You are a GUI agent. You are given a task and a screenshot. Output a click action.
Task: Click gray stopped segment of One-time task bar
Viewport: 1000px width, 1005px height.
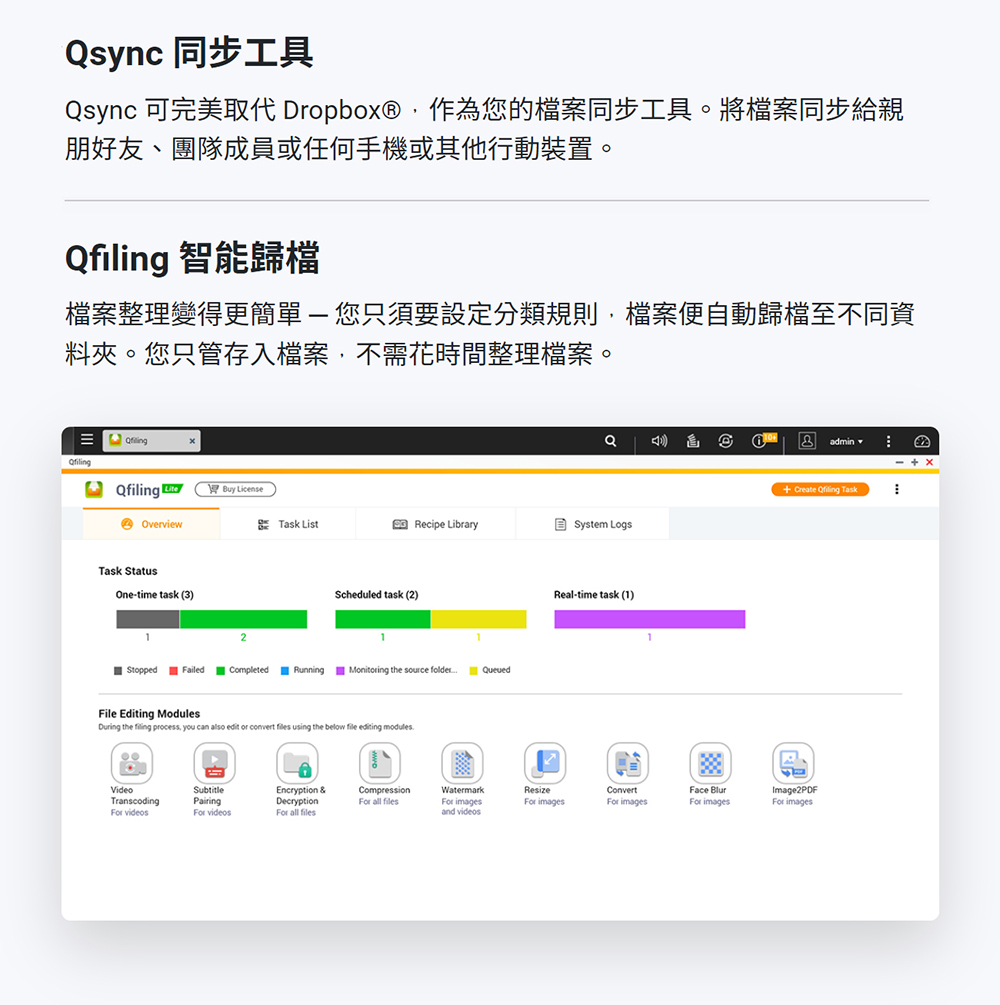(148, 619)
